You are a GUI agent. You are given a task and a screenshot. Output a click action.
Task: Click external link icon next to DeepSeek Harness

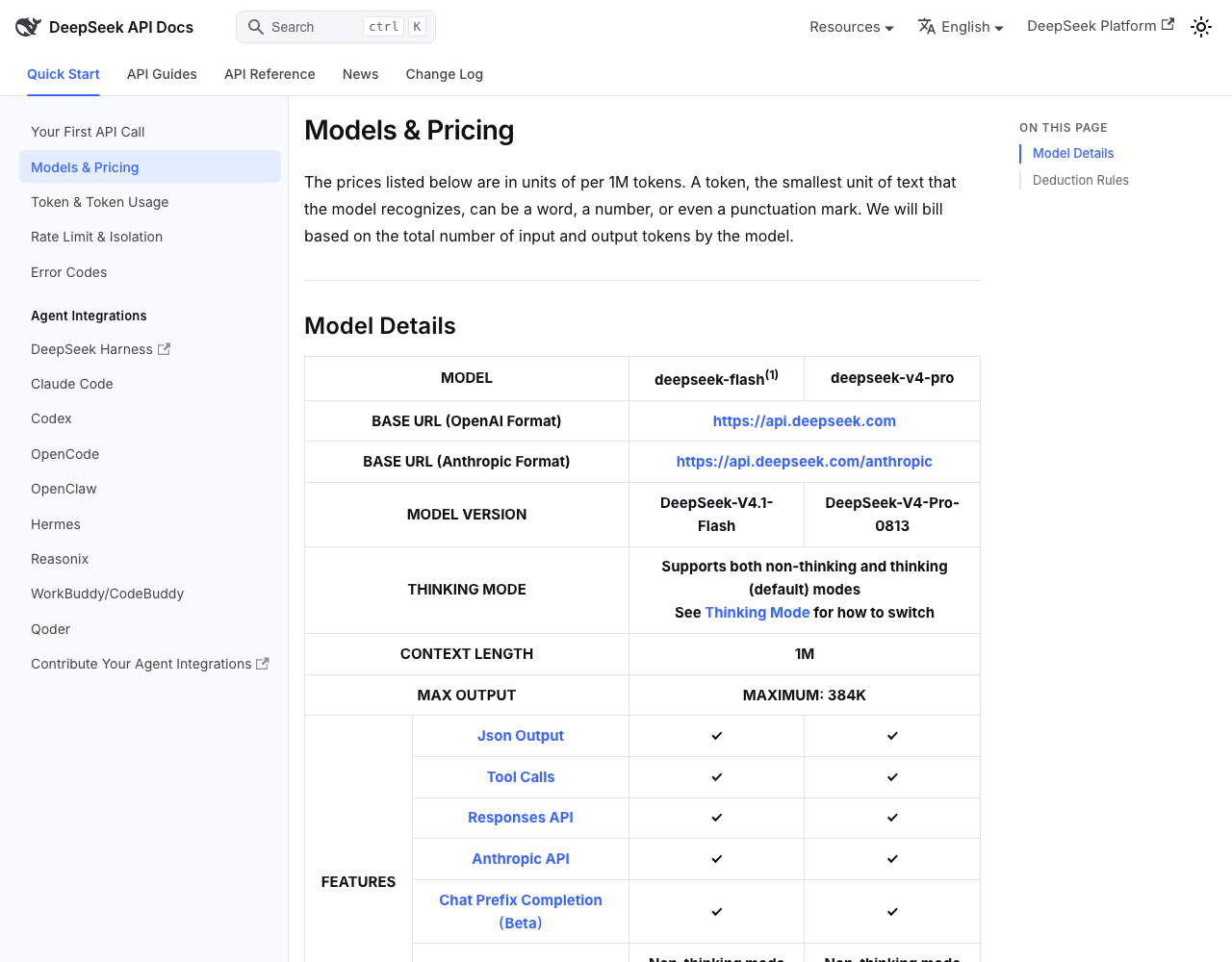click(x=165, y=349)
